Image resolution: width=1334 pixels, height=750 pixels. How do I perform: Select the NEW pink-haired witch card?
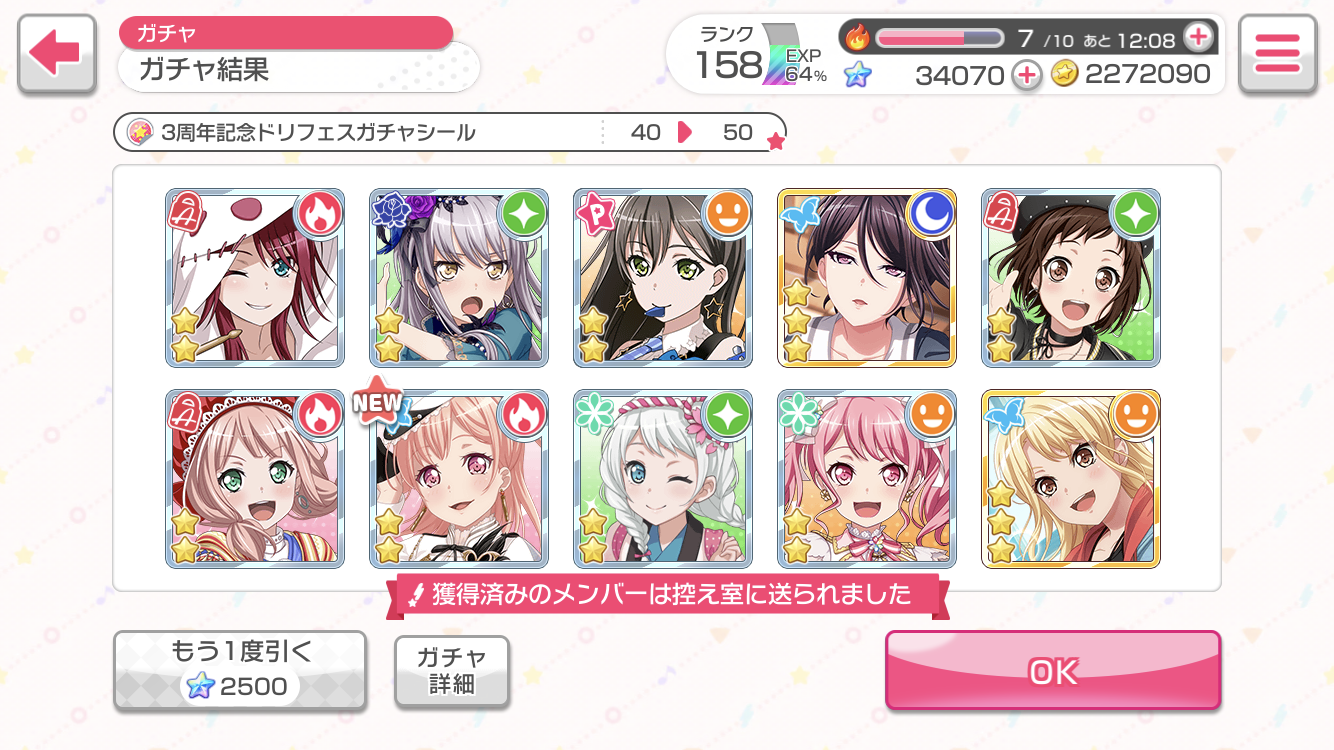click(x=459, y=479)
